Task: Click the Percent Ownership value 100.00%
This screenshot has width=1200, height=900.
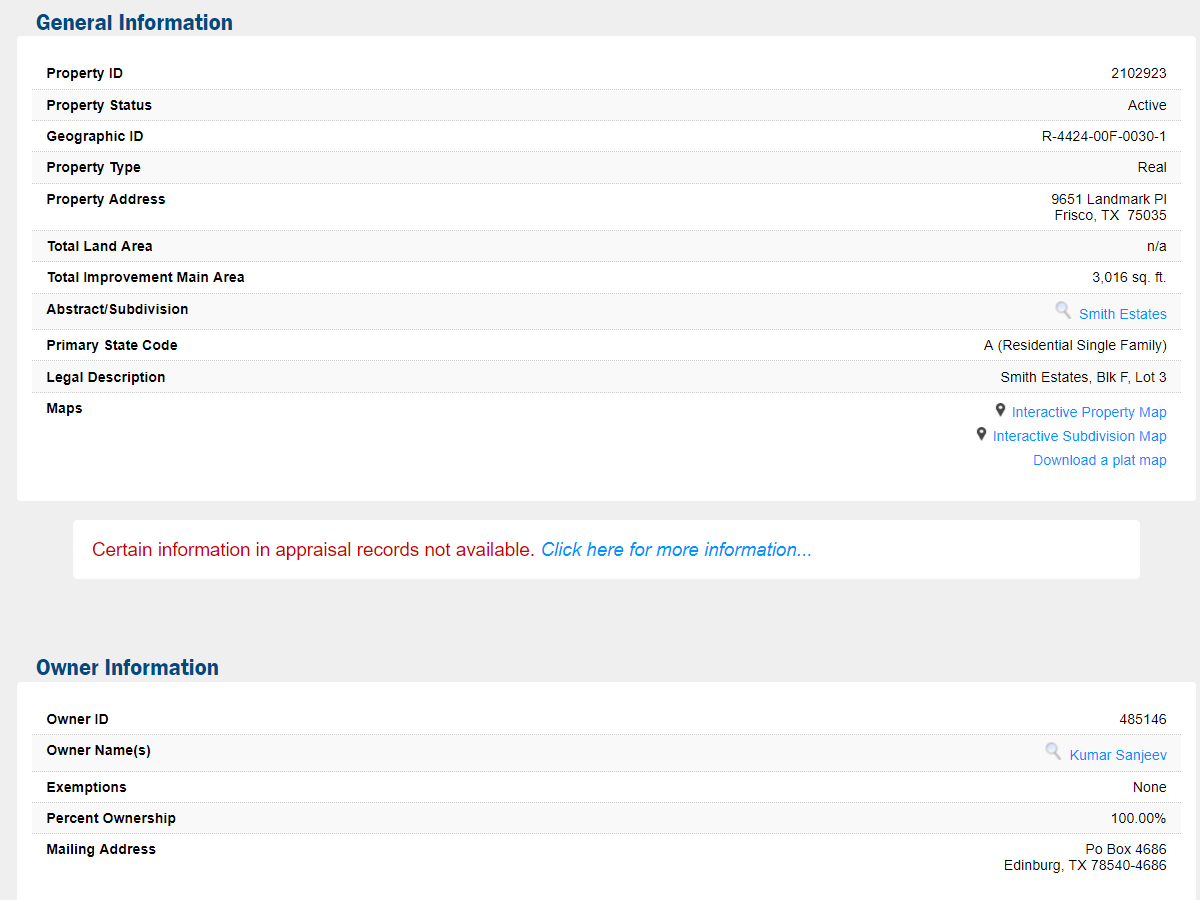Action: click(1138, 818)
